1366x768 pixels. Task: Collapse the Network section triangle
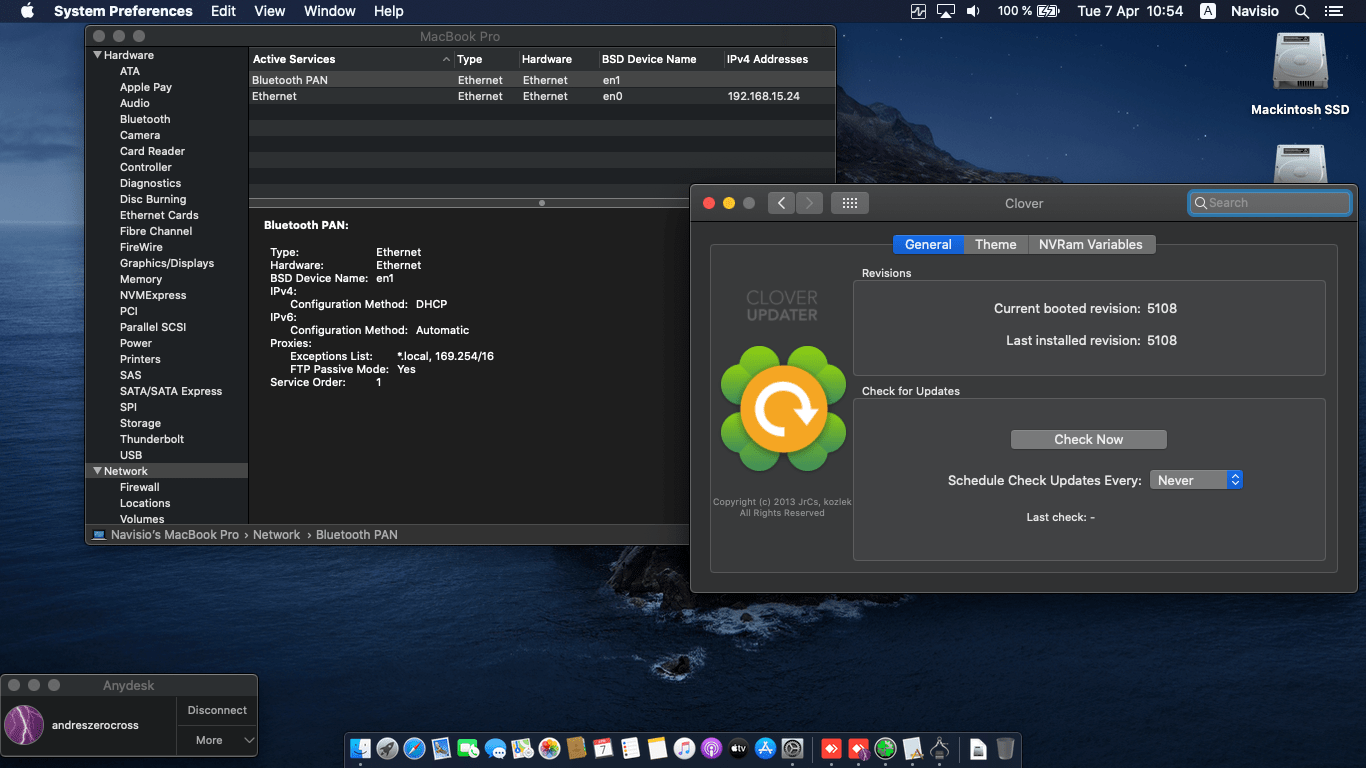pos(98,471)
